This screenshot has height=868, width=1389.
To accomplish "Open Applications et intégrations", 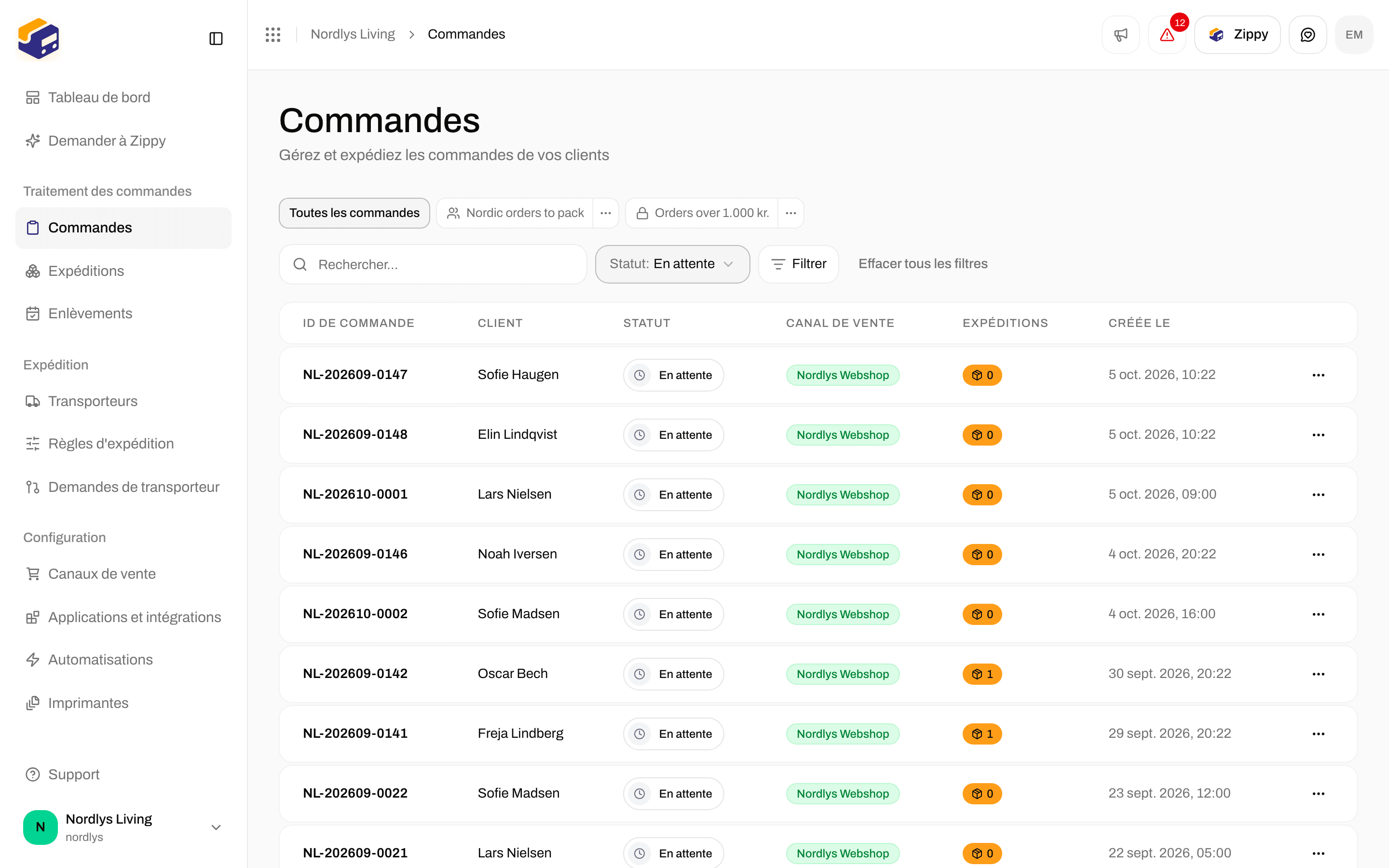I will point(123,617).
